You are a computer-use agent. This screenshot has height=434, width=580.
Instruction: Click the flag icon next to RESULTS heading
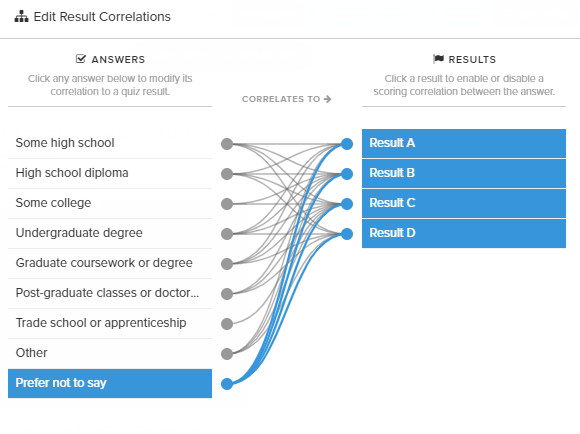pyautogui.click(x=438, y=59)
